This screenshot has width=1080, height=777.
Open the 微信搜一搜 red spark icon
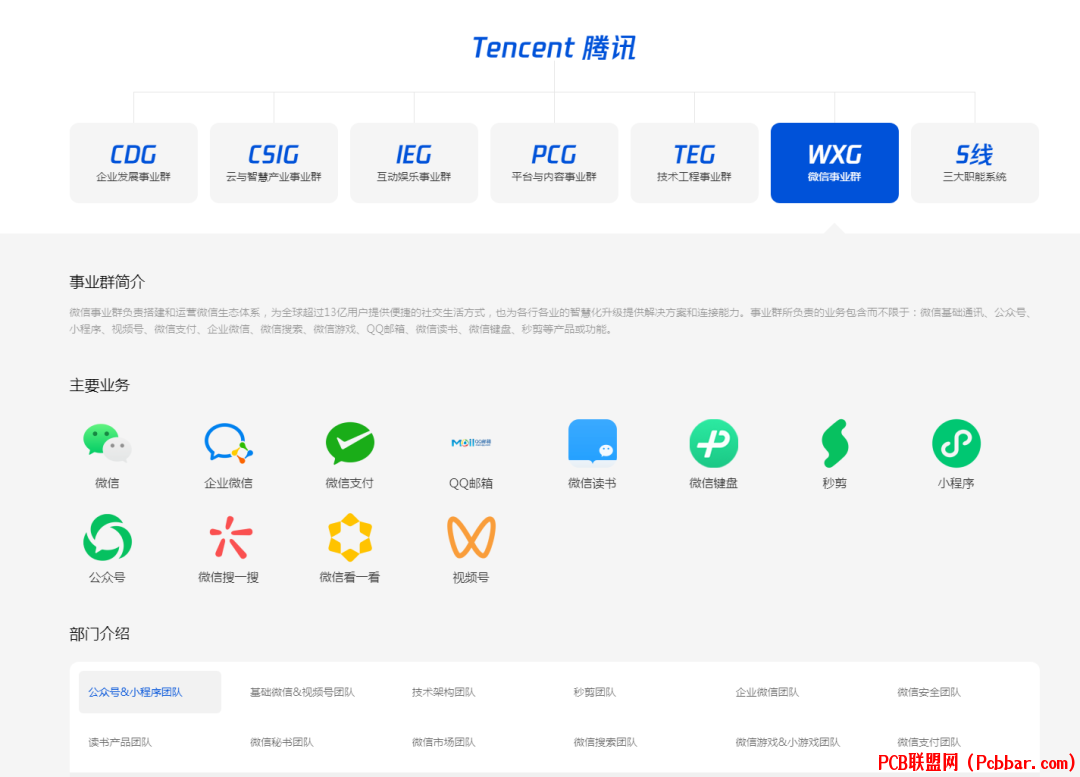click(x=230, y=537)
